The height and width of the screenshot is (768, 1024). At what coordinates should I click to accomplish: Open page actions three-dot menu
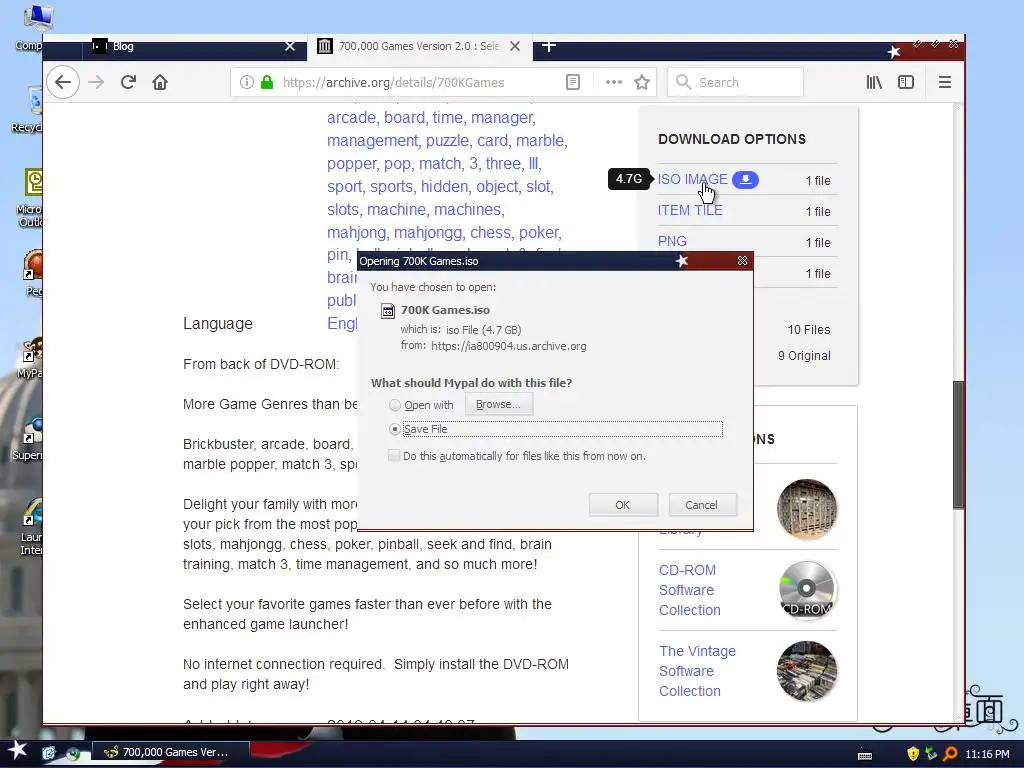(613, 82)
